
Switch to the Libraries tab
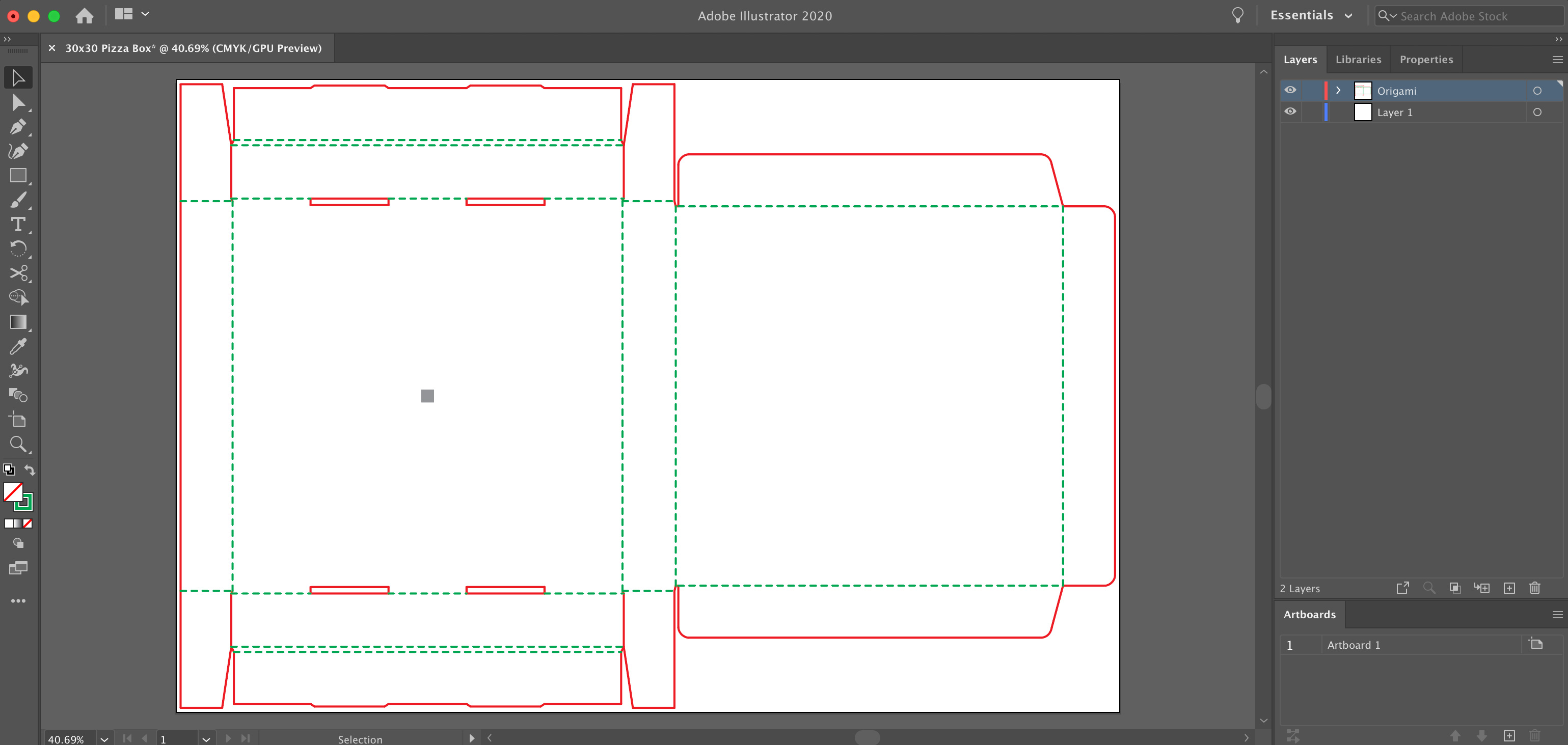[x=1358, y=59]
